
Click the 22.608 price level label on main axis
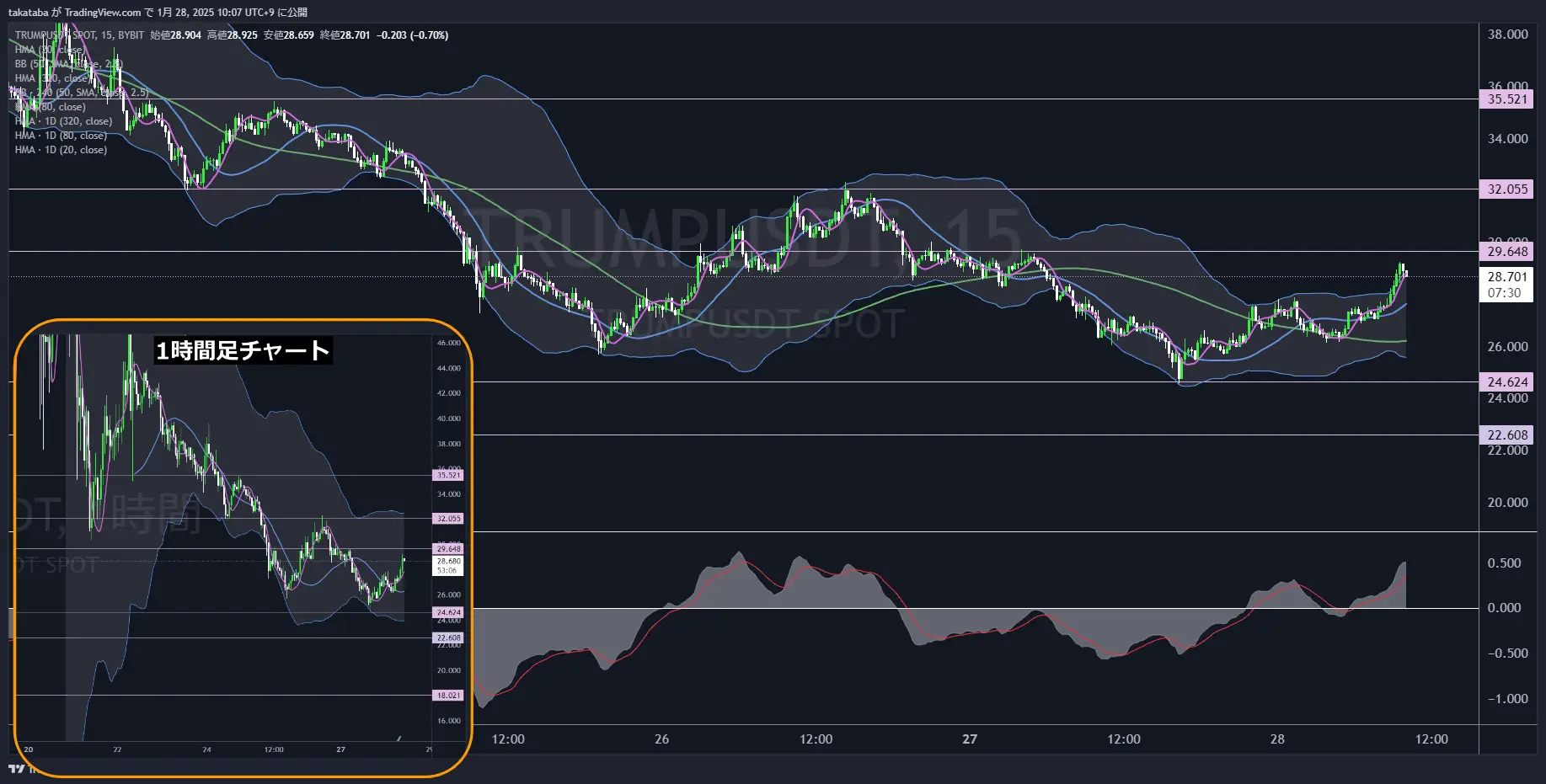pos(1506,435)
